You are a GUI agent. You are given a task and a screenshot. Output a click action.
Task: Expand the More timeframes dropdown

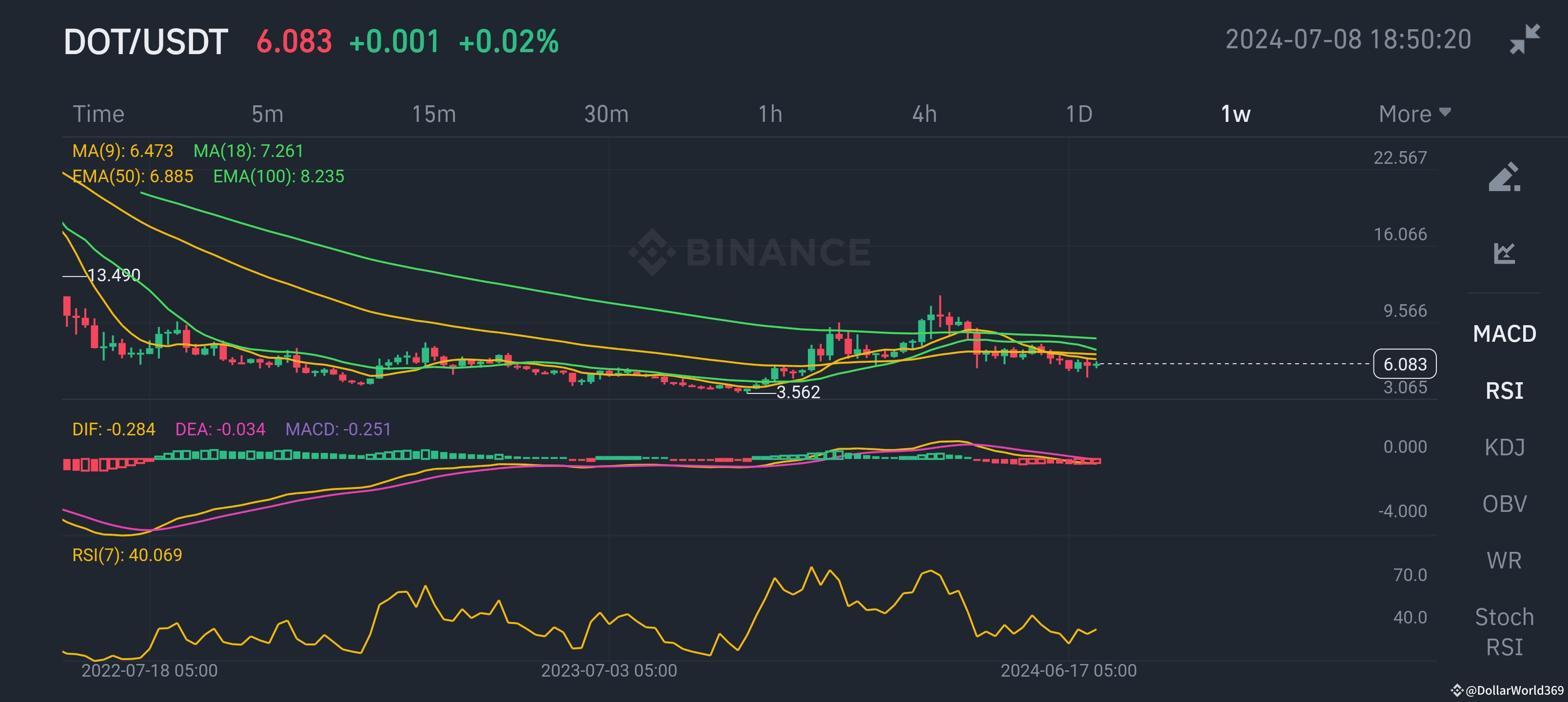(1414, 114)
